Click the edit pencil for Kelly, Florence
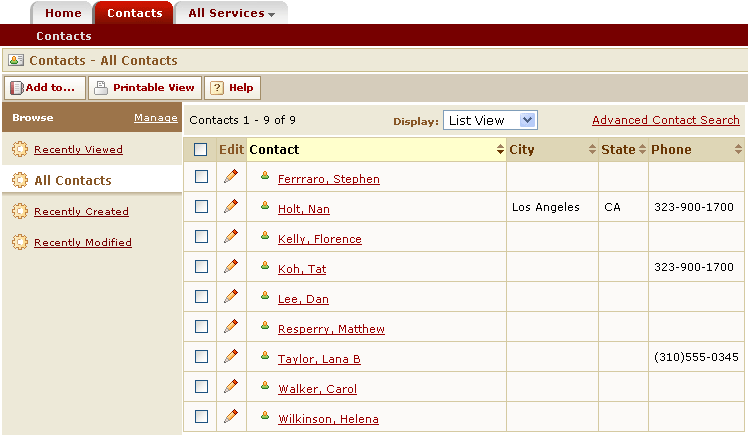Image resolution: width=748 pixels, height=435 pixels. pos(231,236)
